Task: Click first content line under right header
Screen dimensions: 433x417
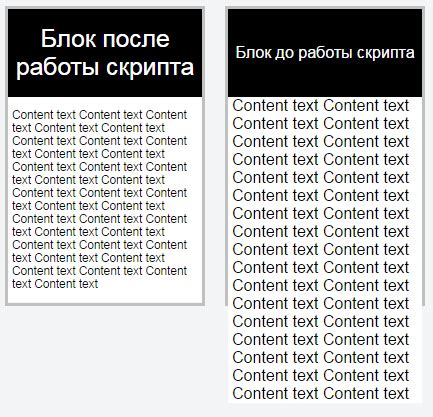Action: tap(321, 106)
